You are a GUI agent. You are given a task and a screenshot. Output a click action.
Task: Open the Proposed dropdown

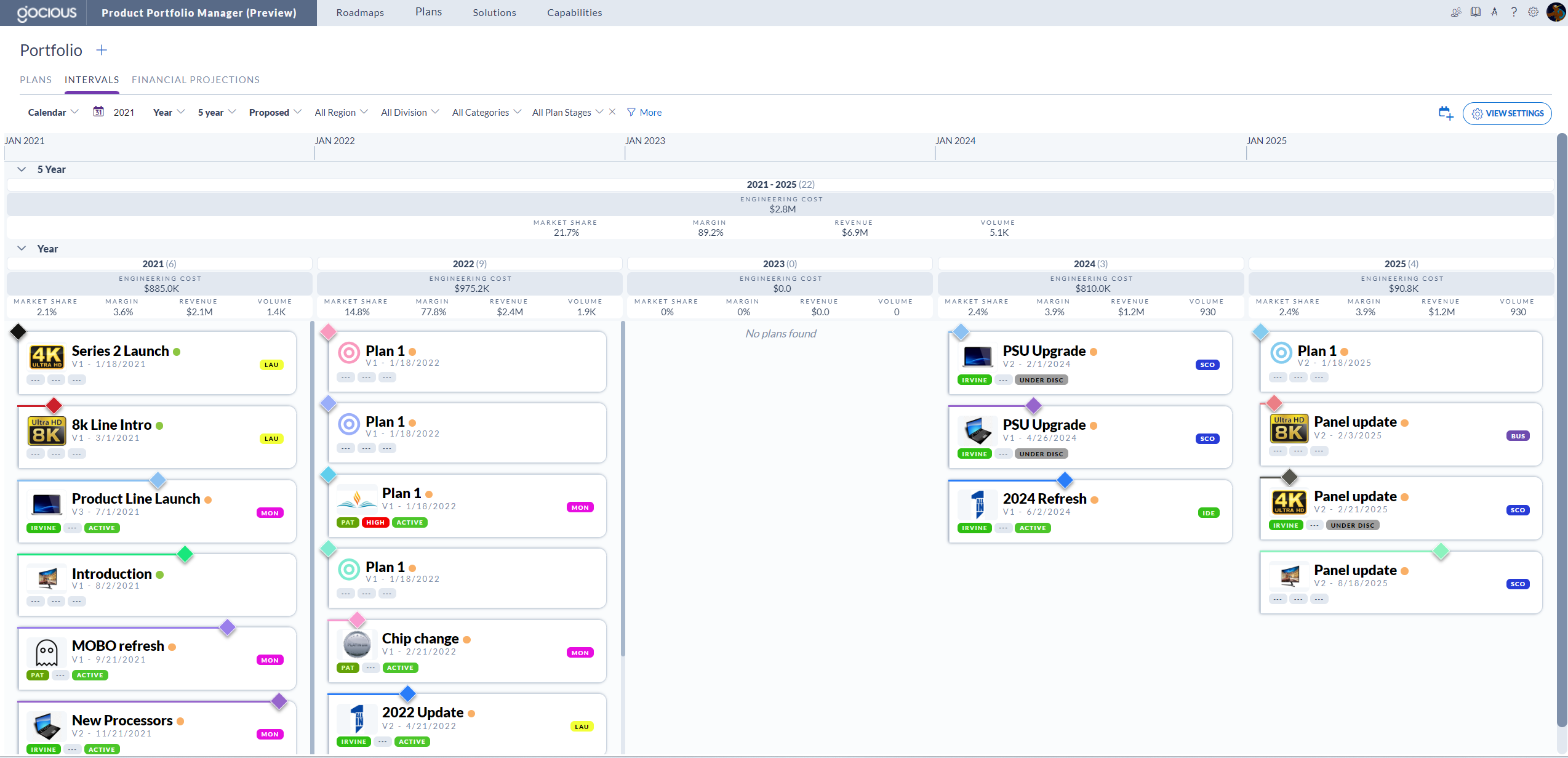[275, 112]
